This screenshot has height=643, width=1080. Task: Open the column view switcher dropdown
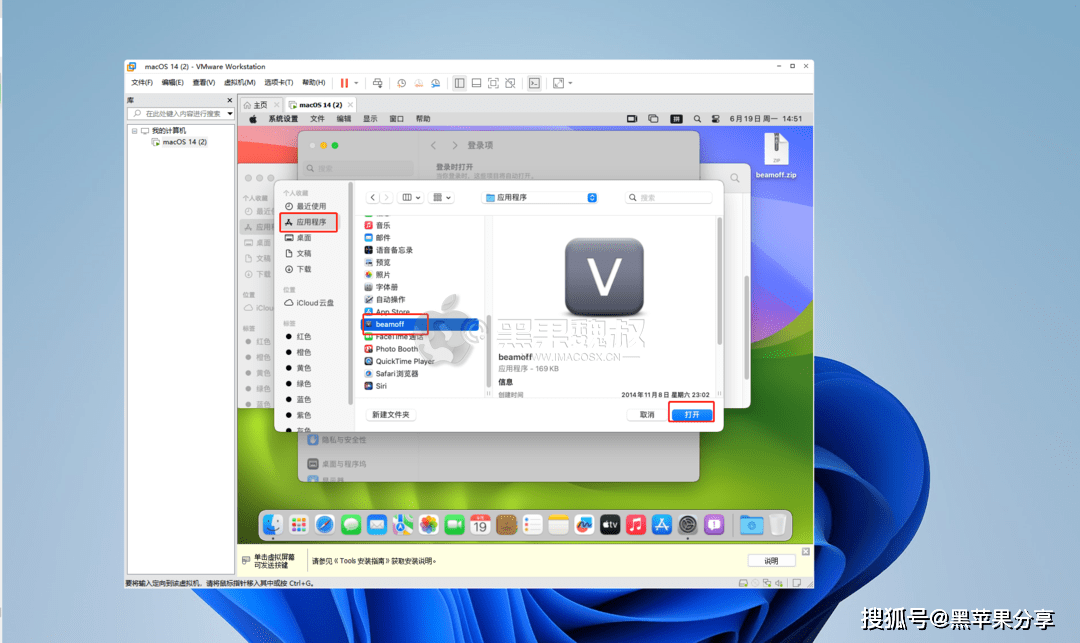pos(411,198)
